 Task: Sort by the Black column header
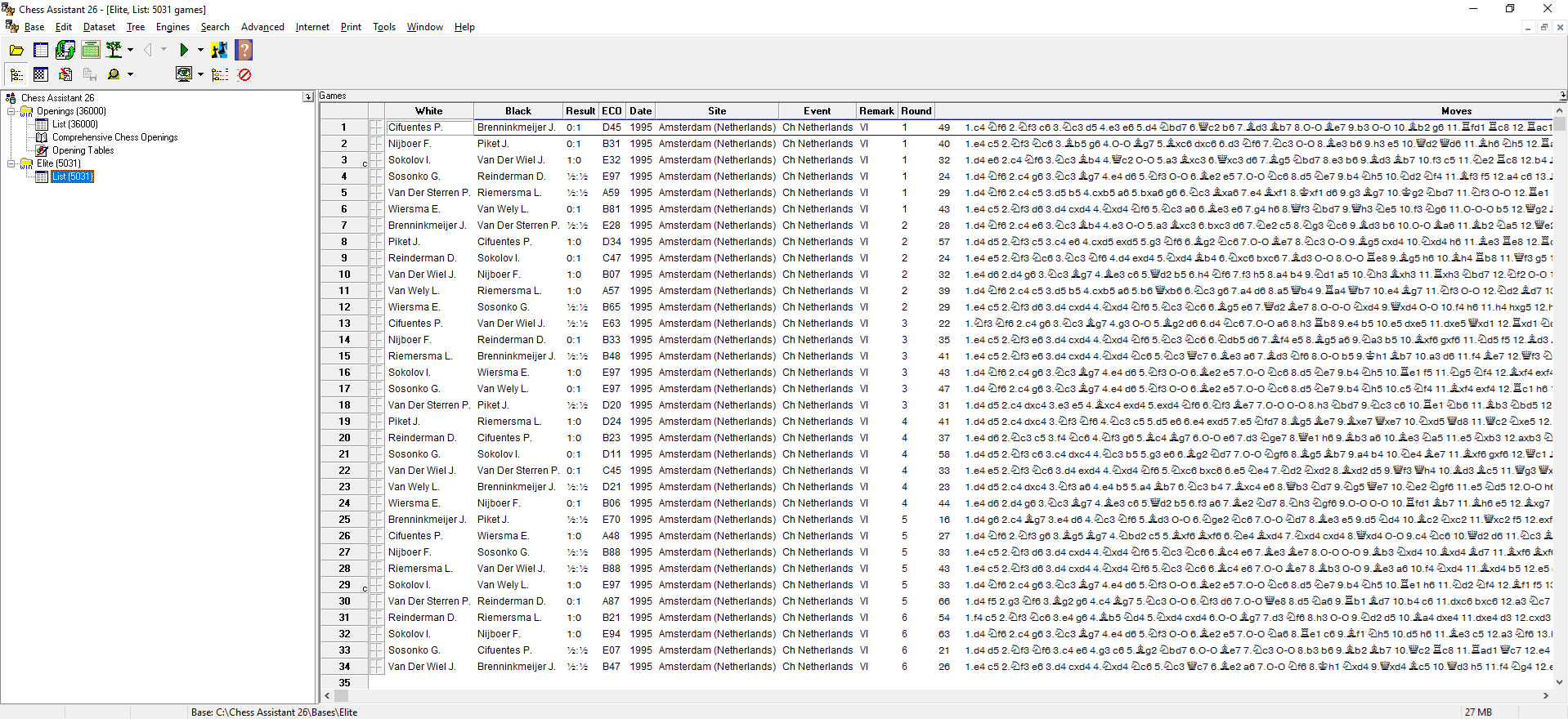click(518, 111)
